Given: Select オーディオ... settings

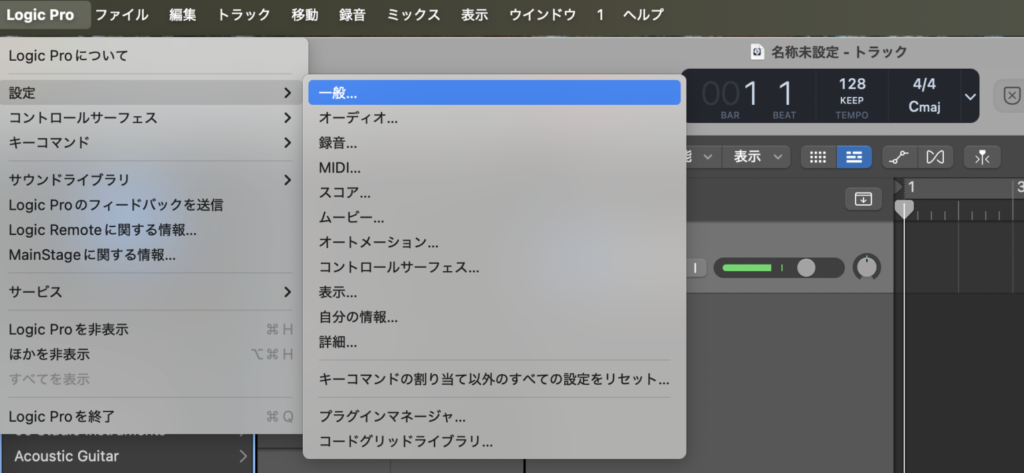Looking at the screenshot, I should (494, 118).
